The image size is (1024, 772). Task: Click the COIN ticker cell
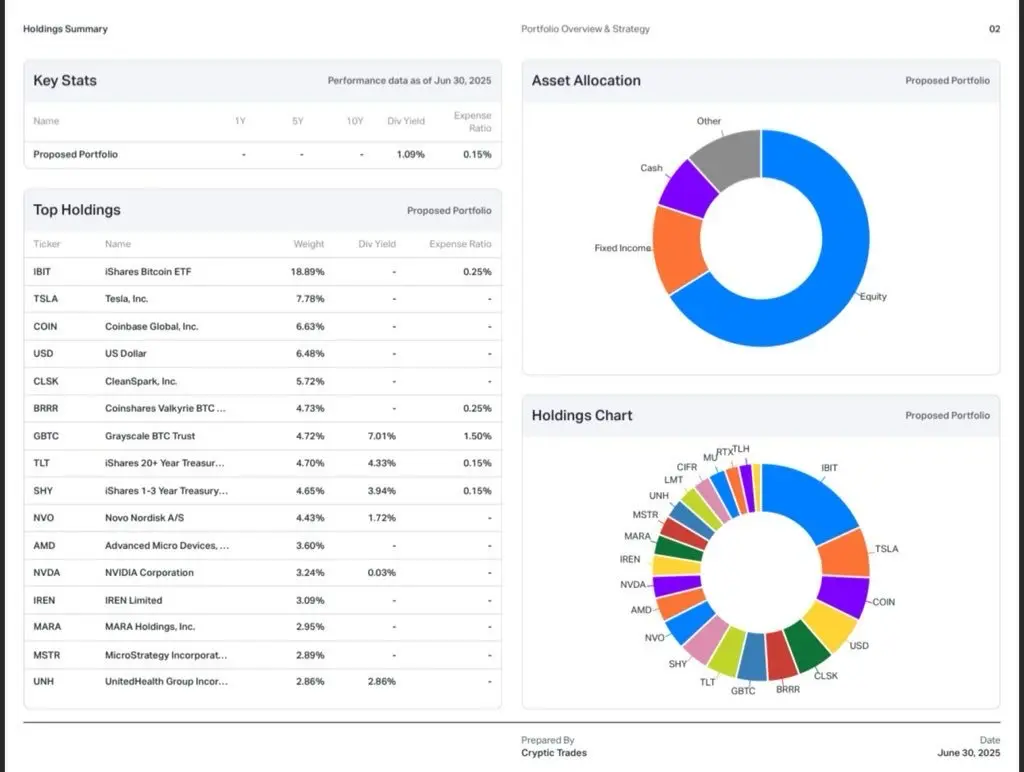pyautogui.click(x=45, y=327)
